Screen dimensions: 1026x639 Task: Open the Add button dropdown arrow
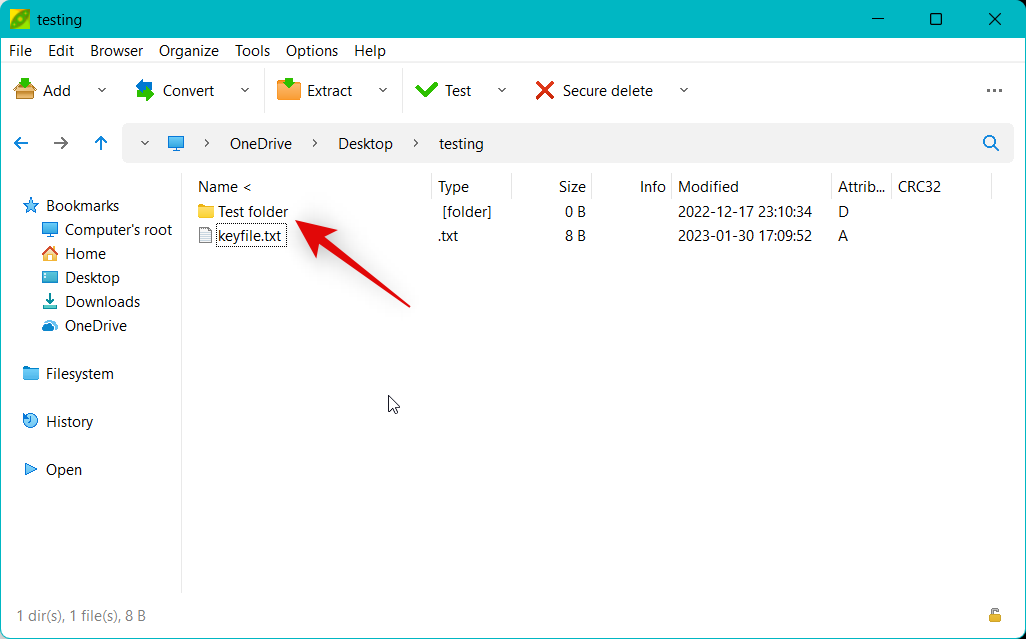click(102, 90)
